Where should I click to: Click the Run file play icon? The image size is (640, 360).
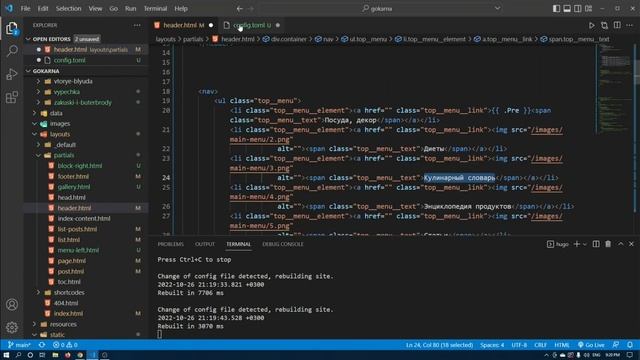(591, 25)
